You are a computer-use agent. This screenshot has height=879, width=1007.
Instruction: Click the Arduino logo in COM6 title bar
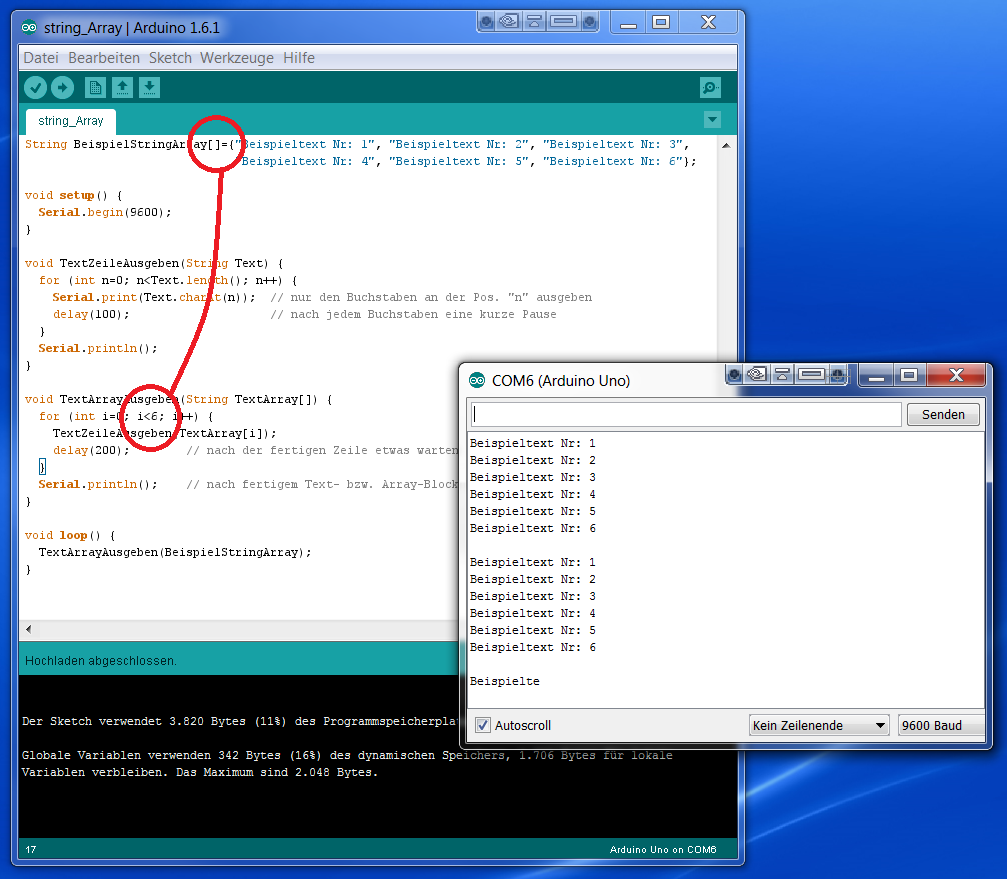point(477,381)
